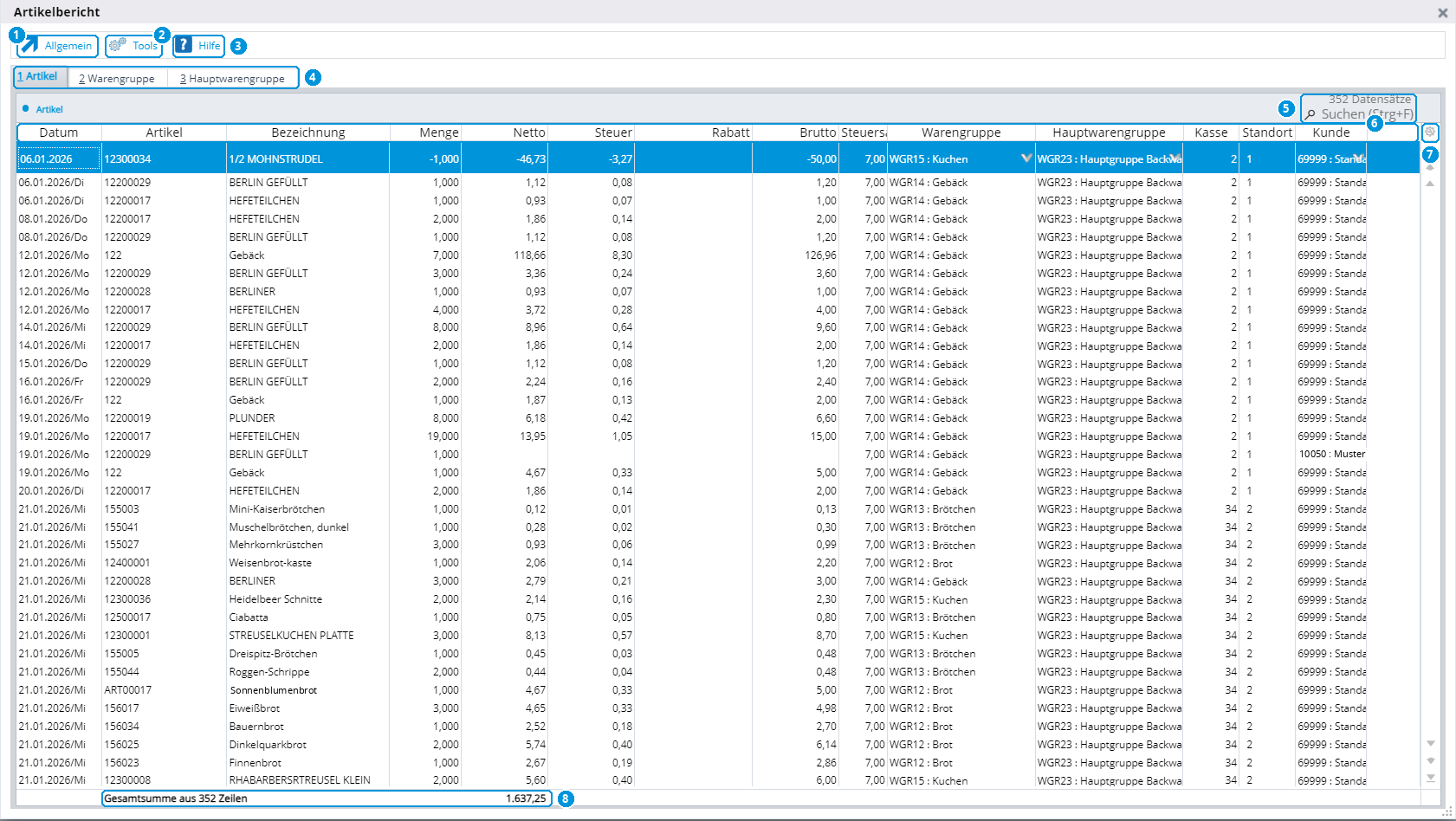Click the Gesamtsumme aus 352 Zeilen footer
The width and height of the screenshot is (1456, 821).
[x=176, y=798]
